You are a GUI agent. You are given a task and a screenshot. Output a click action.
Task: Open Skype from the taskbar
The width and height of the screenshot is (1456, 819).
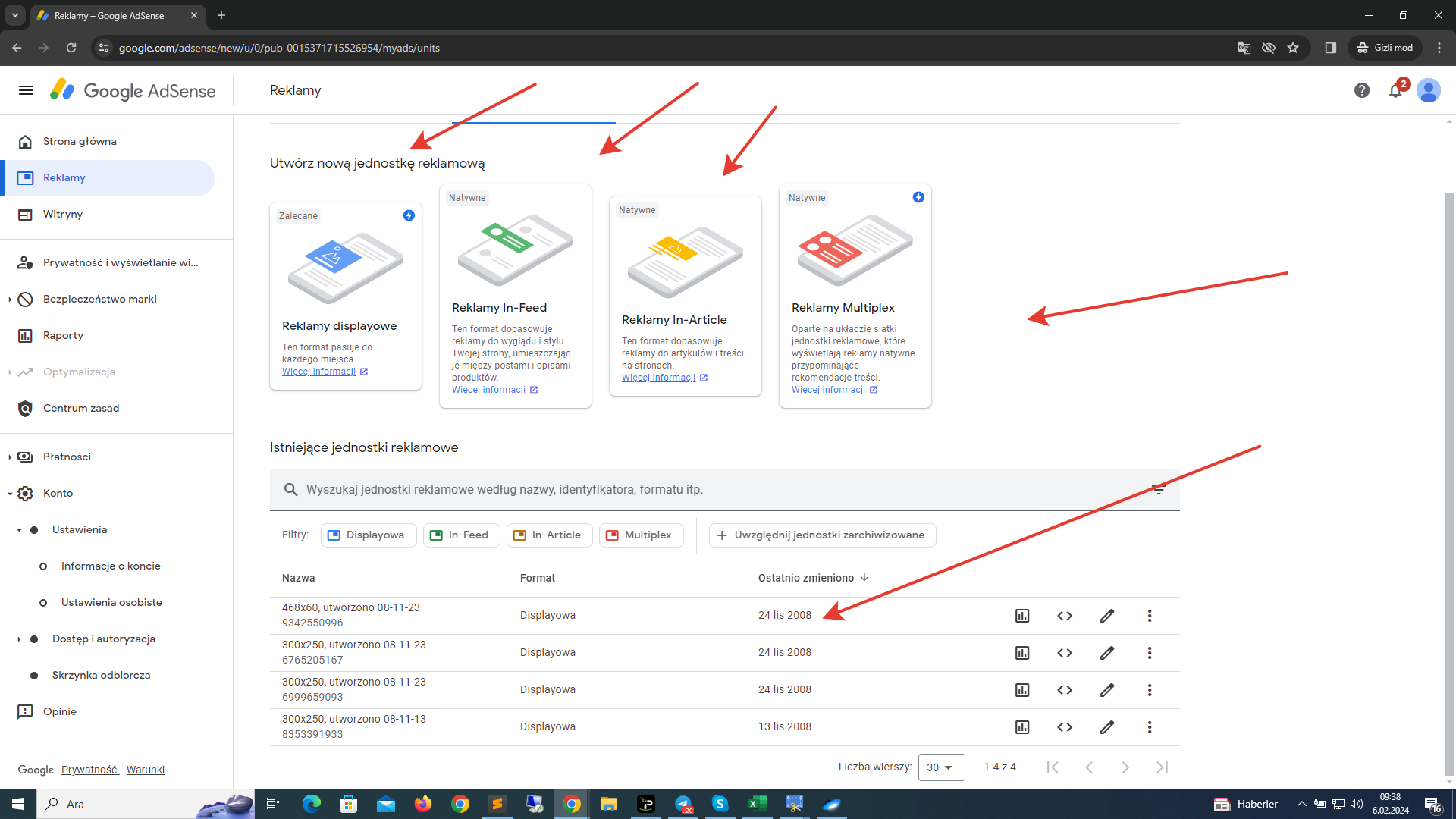tap(720, 804)
